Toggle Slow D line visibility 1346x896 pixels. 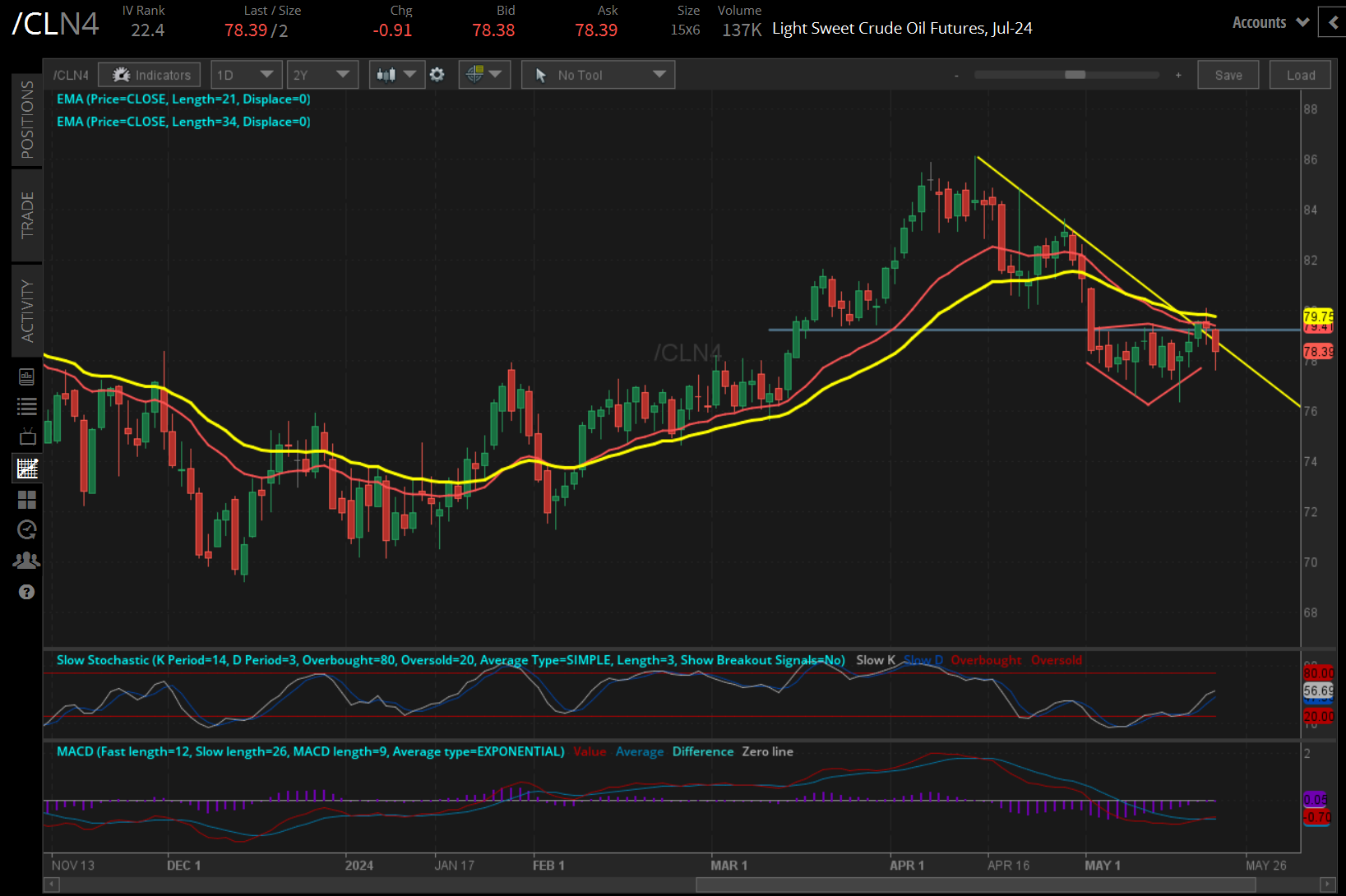[923, 660]
